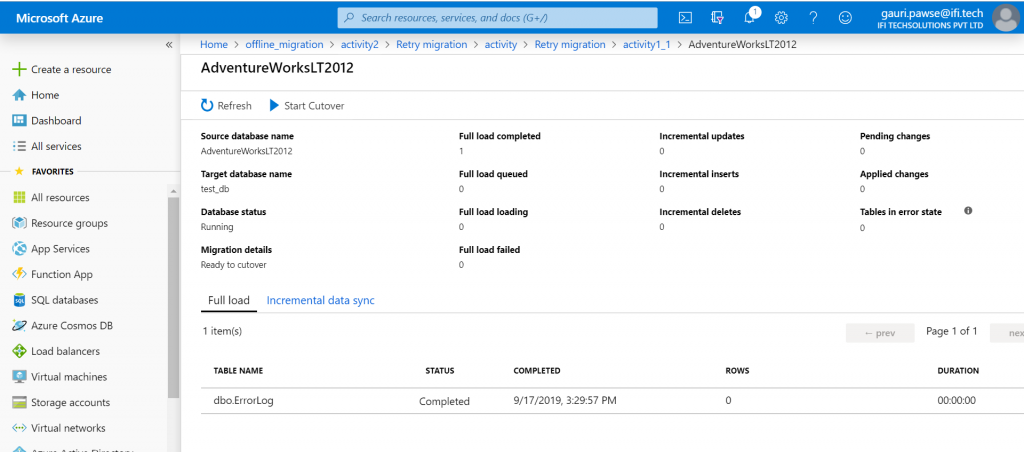Open the notifications bell

click(750, 18)
